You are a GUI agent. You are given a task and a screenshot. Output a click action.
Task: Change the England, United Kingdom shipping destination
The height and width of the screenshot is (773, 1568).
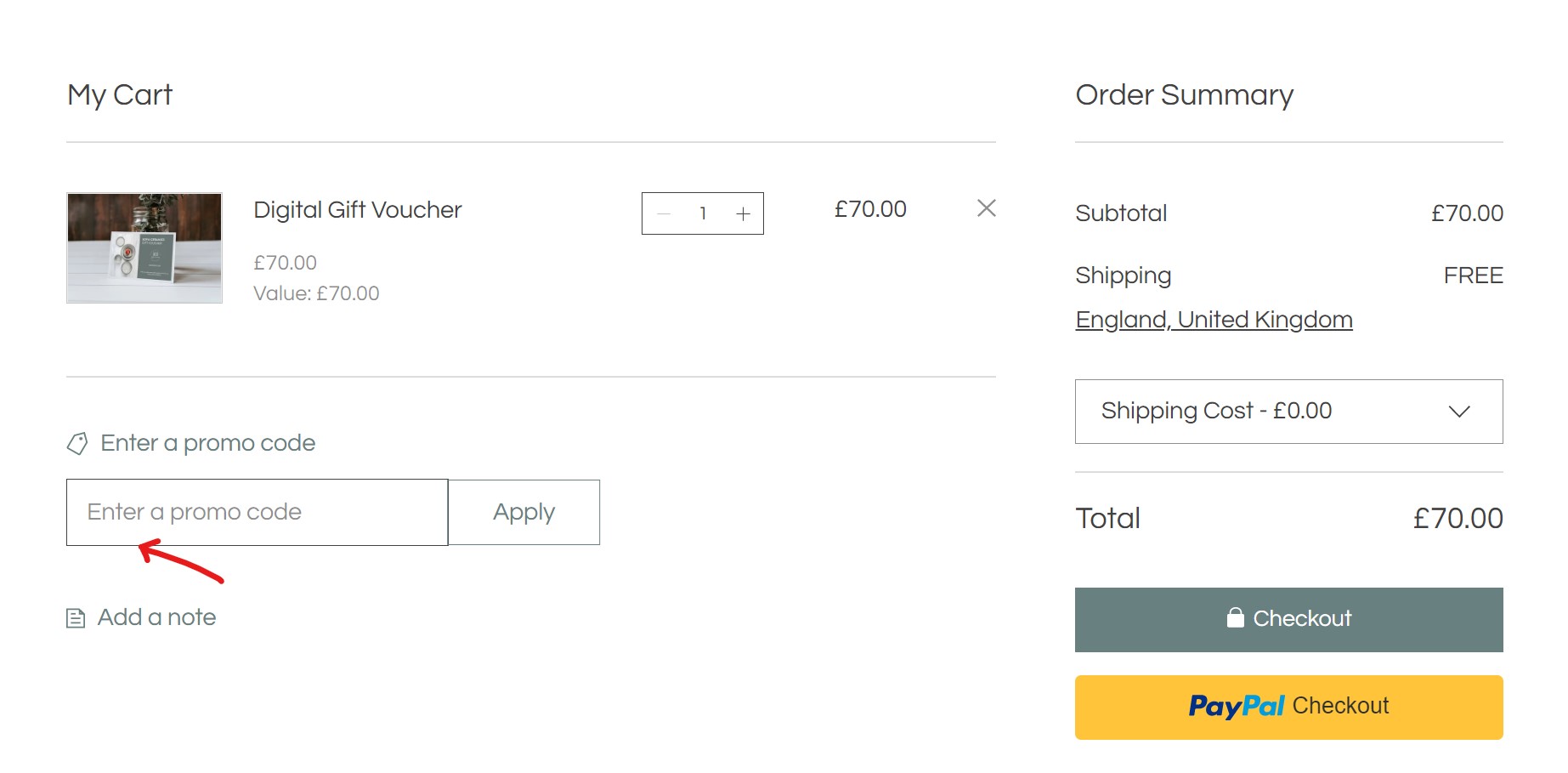pyautogui.click(x=1213, y=320)
